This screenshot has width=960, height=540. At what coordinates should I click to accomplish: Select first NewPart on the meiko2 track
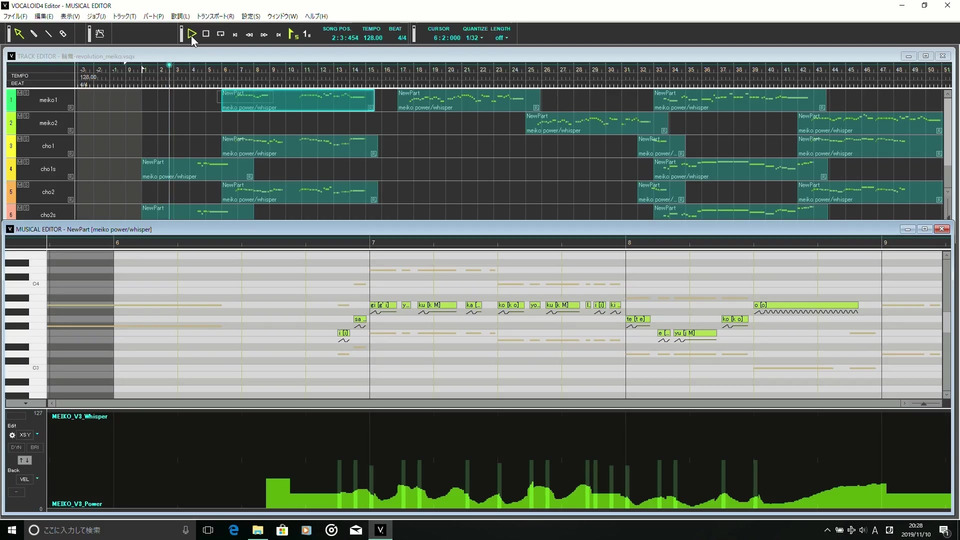point(597,123)
